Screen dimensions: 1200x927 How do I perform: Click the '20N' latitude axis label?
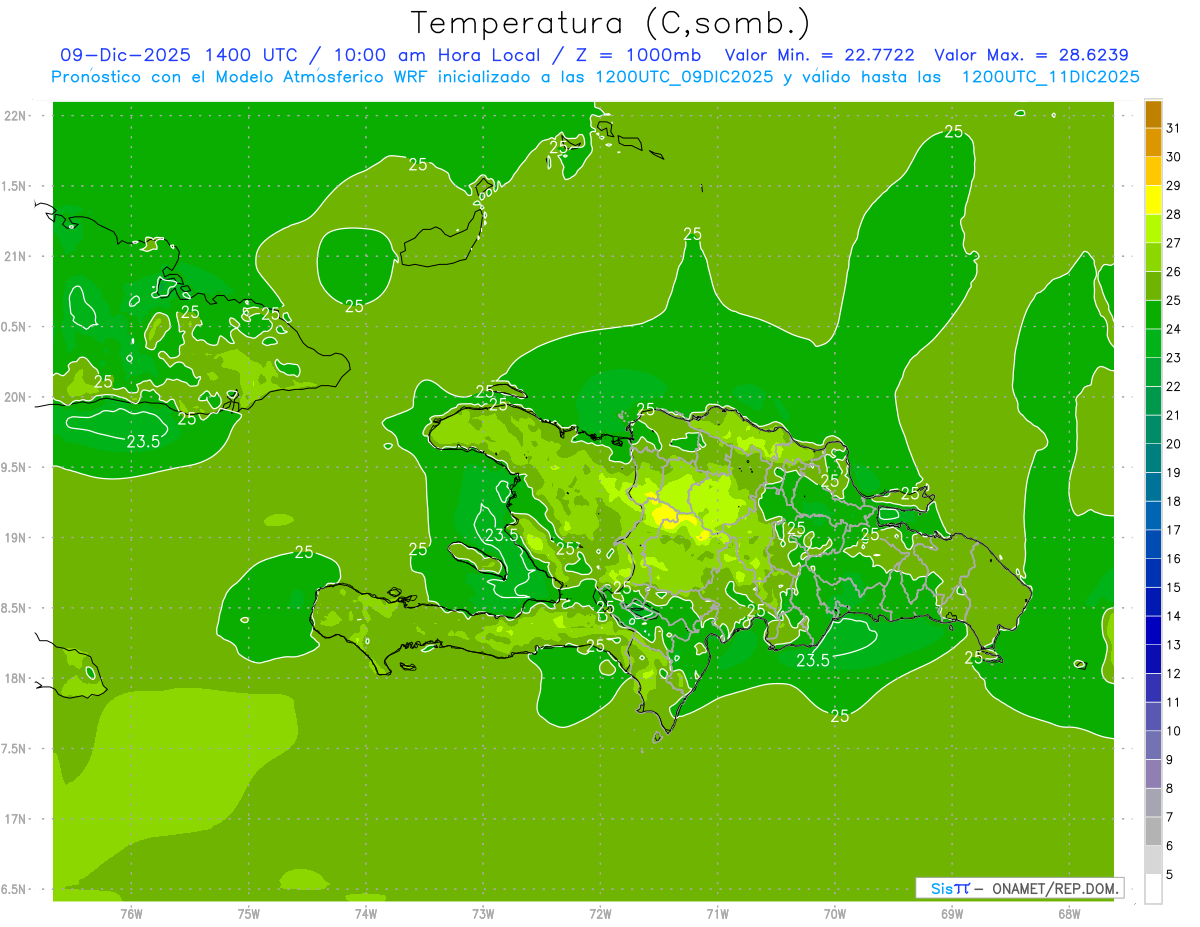(x=17, y=397)
